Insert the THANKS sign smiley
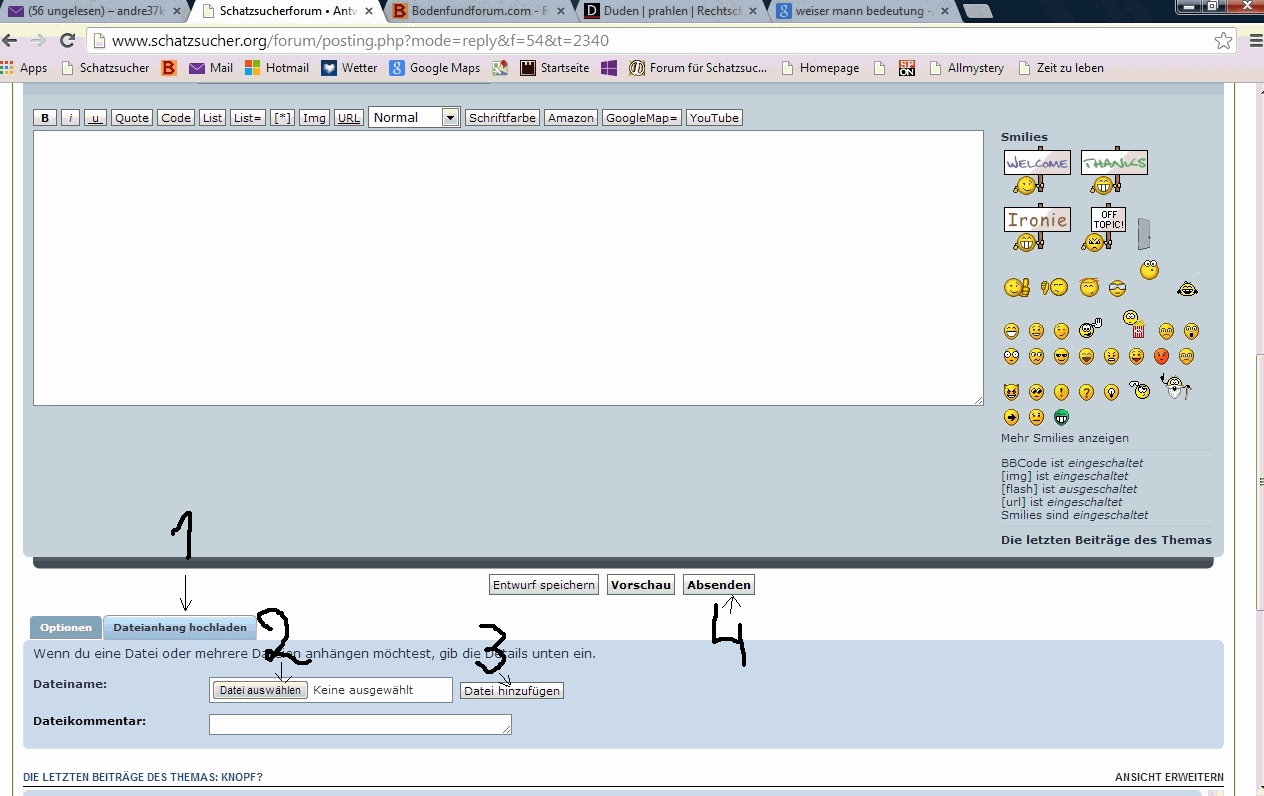The width and height of the screenshot is (1264, 796). tap(1113, 171)
